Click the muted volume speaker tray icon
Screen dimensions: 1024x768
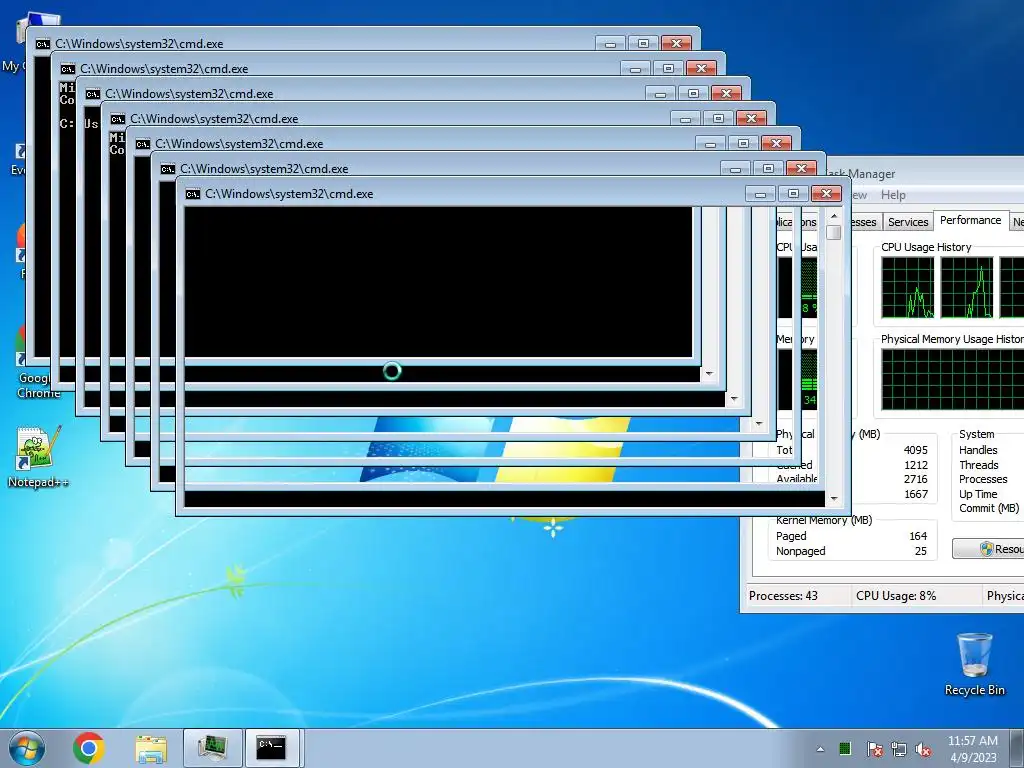pos(923,749)
